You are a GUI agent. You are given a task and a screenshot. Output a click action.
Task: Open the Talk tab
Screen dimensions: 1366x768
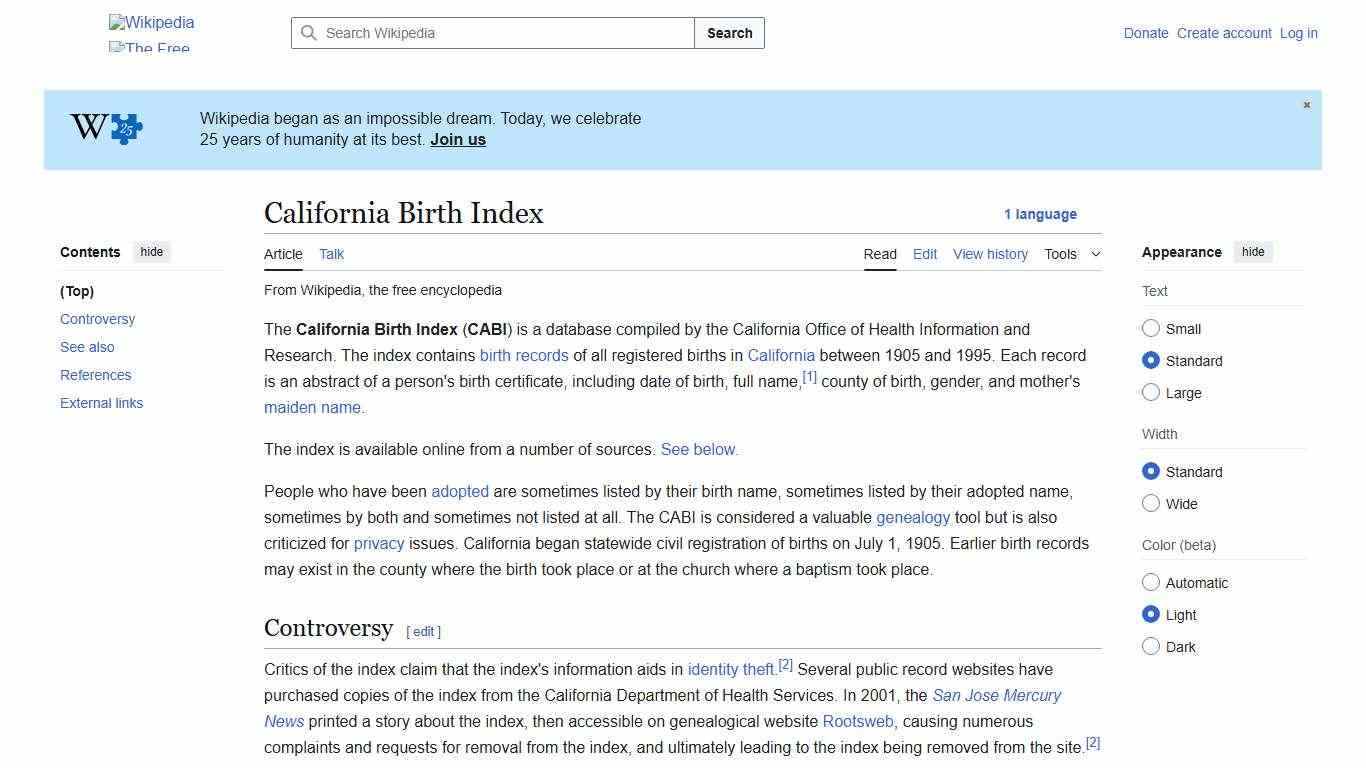(x=331, y=254)
